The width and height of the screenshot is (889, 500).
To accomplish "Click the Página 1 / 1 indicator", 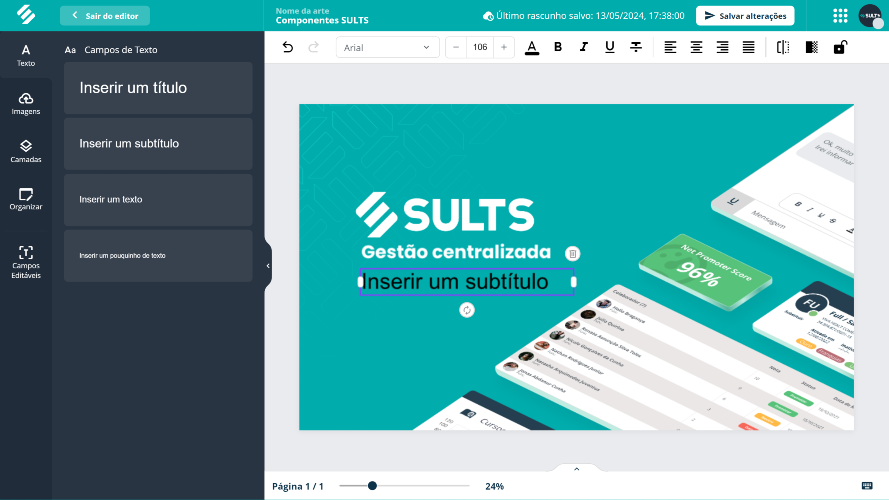I will [x=298, y=486].
